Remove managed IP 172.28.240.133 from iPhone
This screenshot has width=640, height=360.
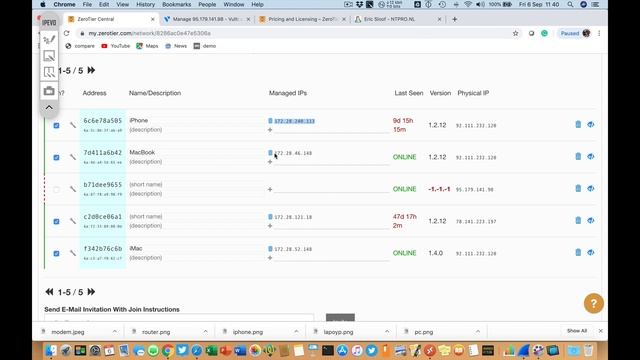(270, 121)
